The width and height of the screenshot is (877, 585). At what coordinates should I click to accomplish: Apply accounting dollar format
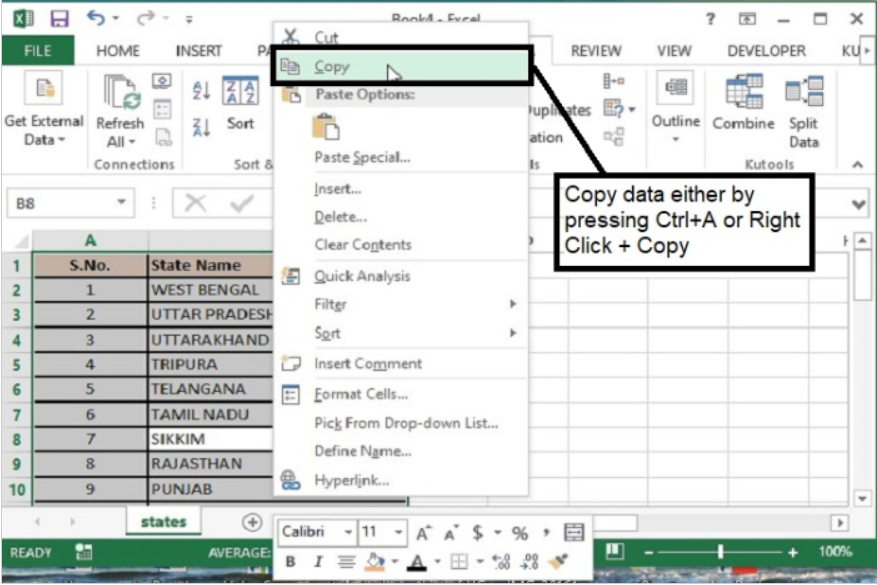pos(478,533)
